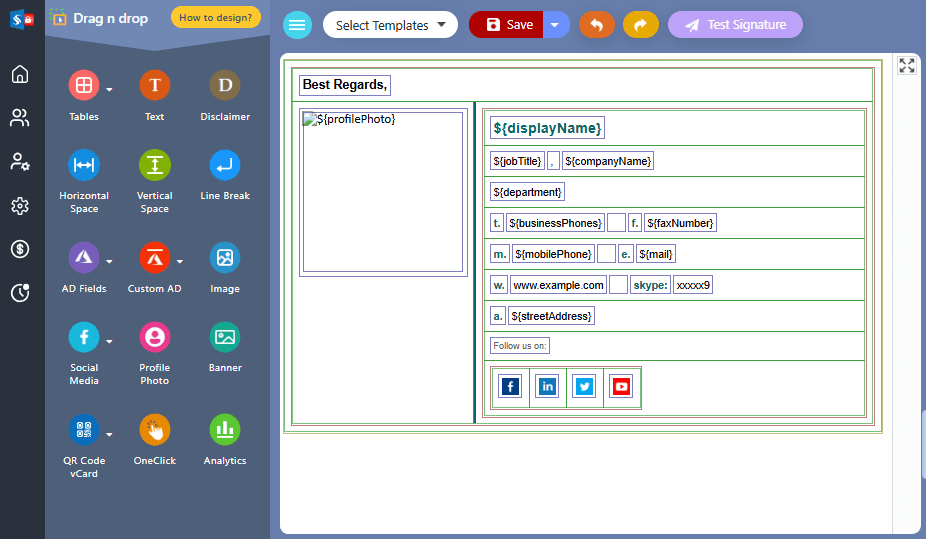
Task: Select the w. website label
Action: tap(499, 285)
